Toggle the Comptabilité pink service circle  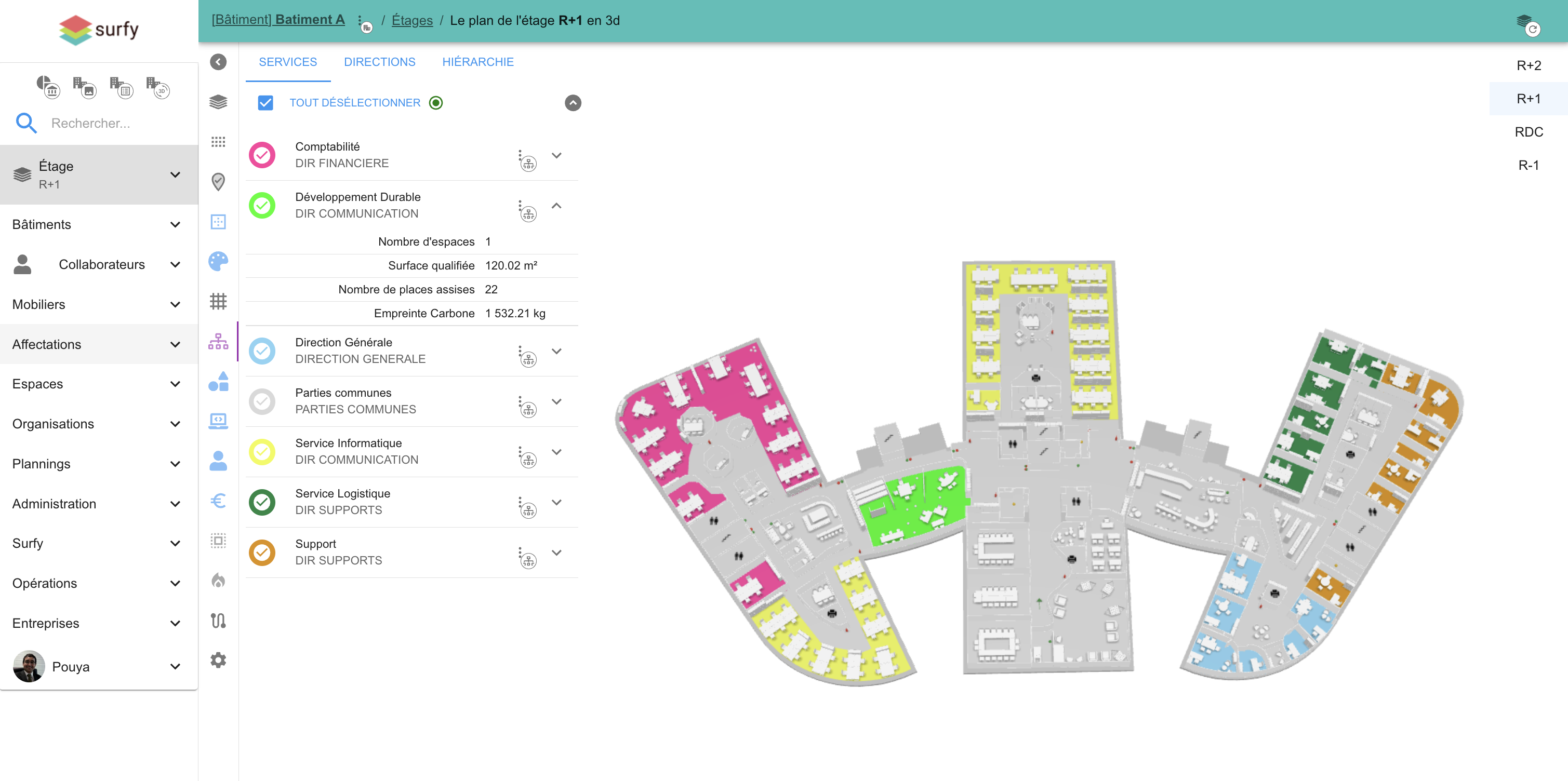[262, 155]
